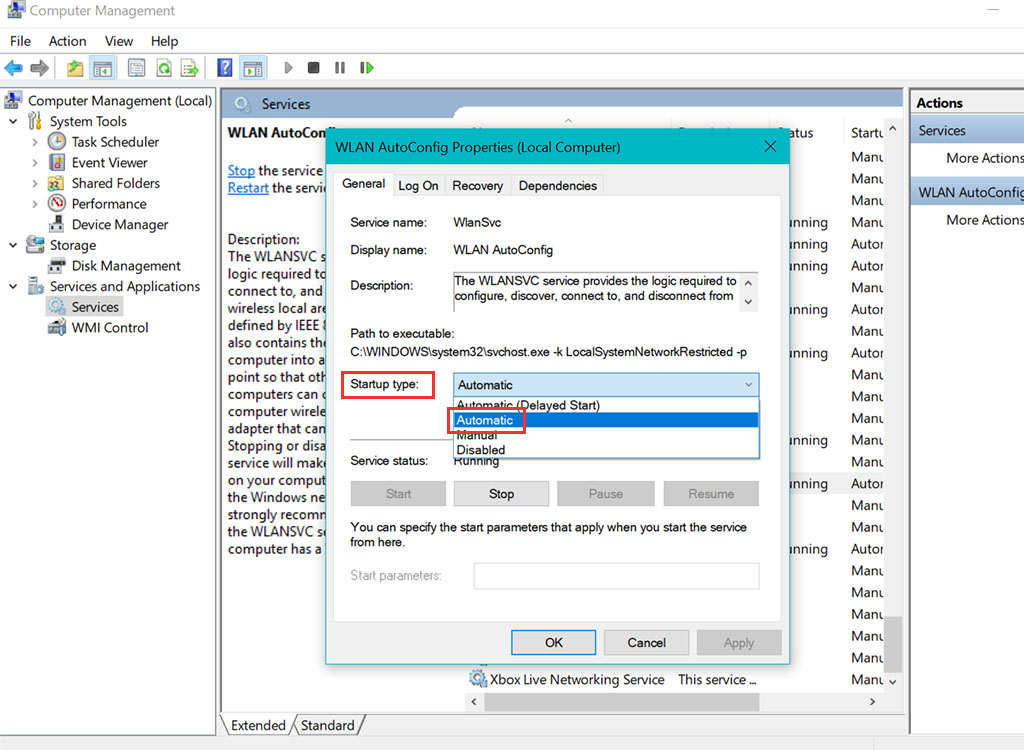This screenshot has width=1024, height=750.
Task: Select Shared Folders icon in tree
Action: point(56,183)
